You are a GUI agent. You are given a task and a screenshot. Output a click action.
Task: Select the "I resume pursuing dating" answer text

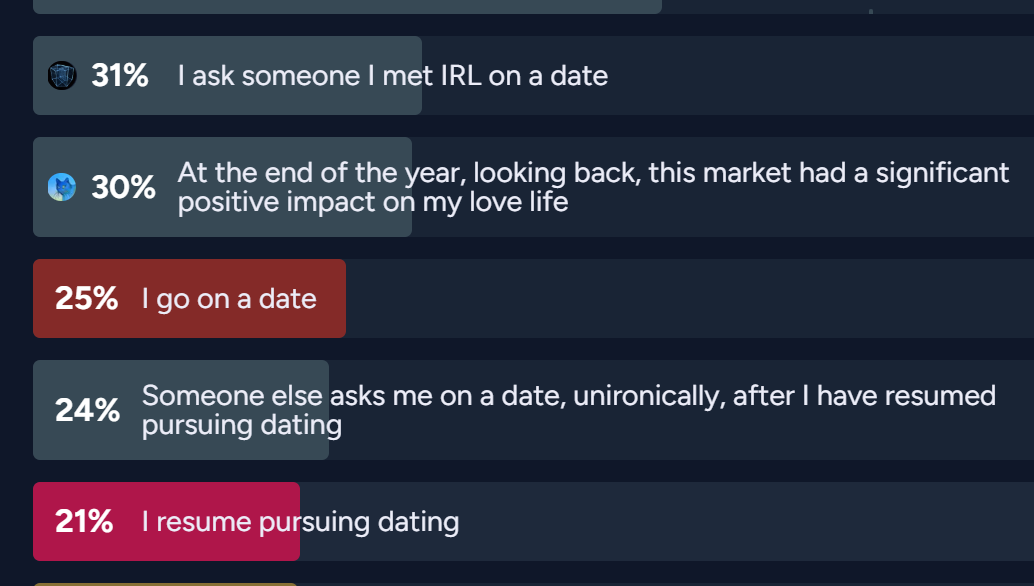(300, 521)
